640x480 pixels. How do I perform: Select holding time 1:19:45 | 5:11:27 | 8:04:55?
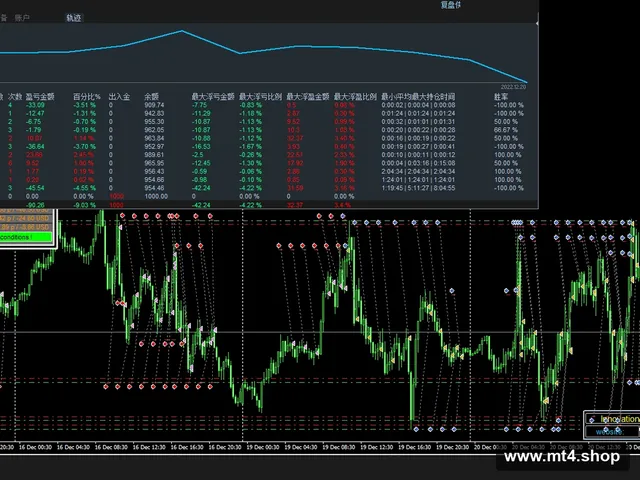click(x=418, y=188)
